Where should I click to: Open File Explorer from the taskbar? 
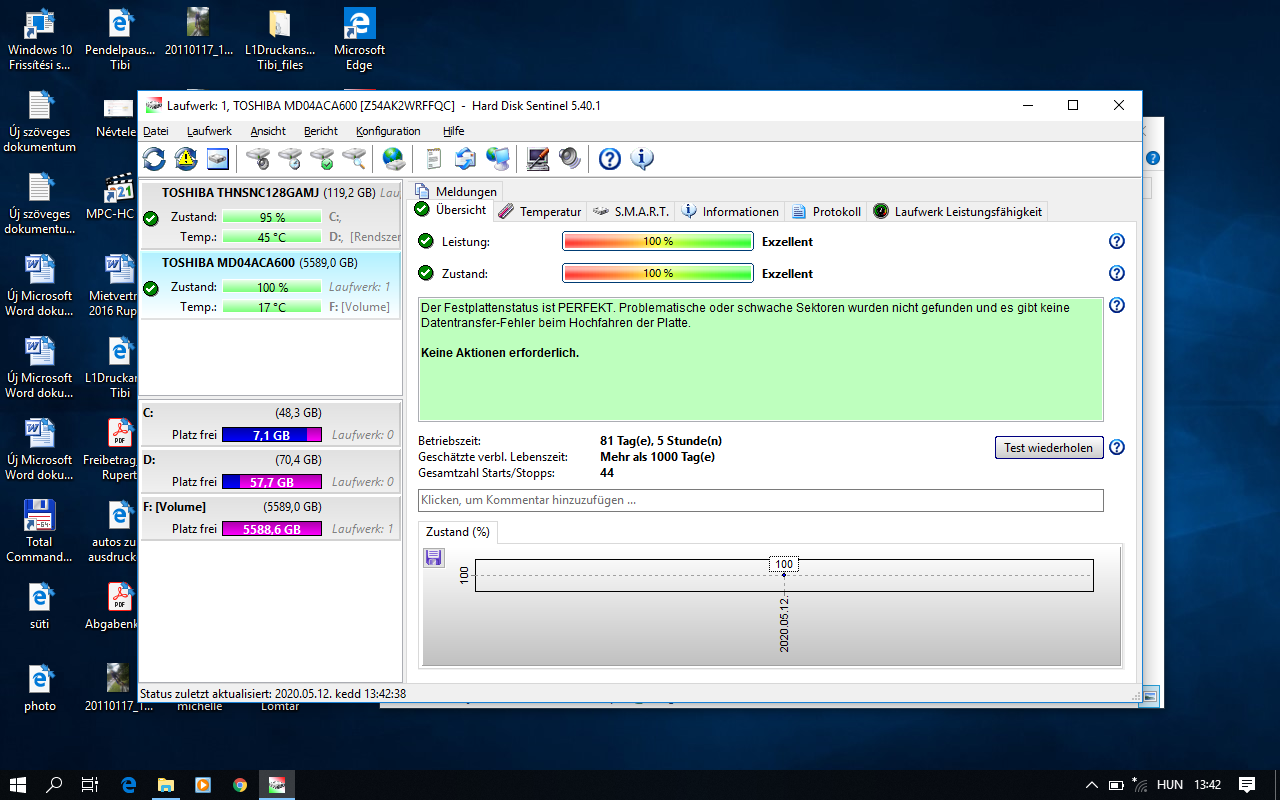pos(165,785)
